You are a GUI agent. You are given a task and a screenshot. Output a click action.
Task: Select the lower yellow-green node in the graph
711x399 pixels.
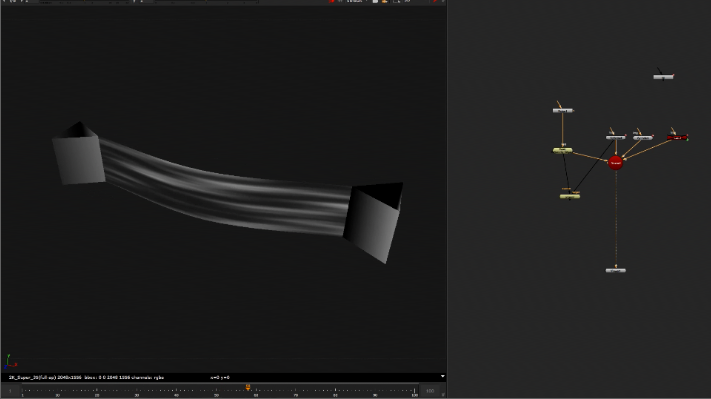click(570, 196)
